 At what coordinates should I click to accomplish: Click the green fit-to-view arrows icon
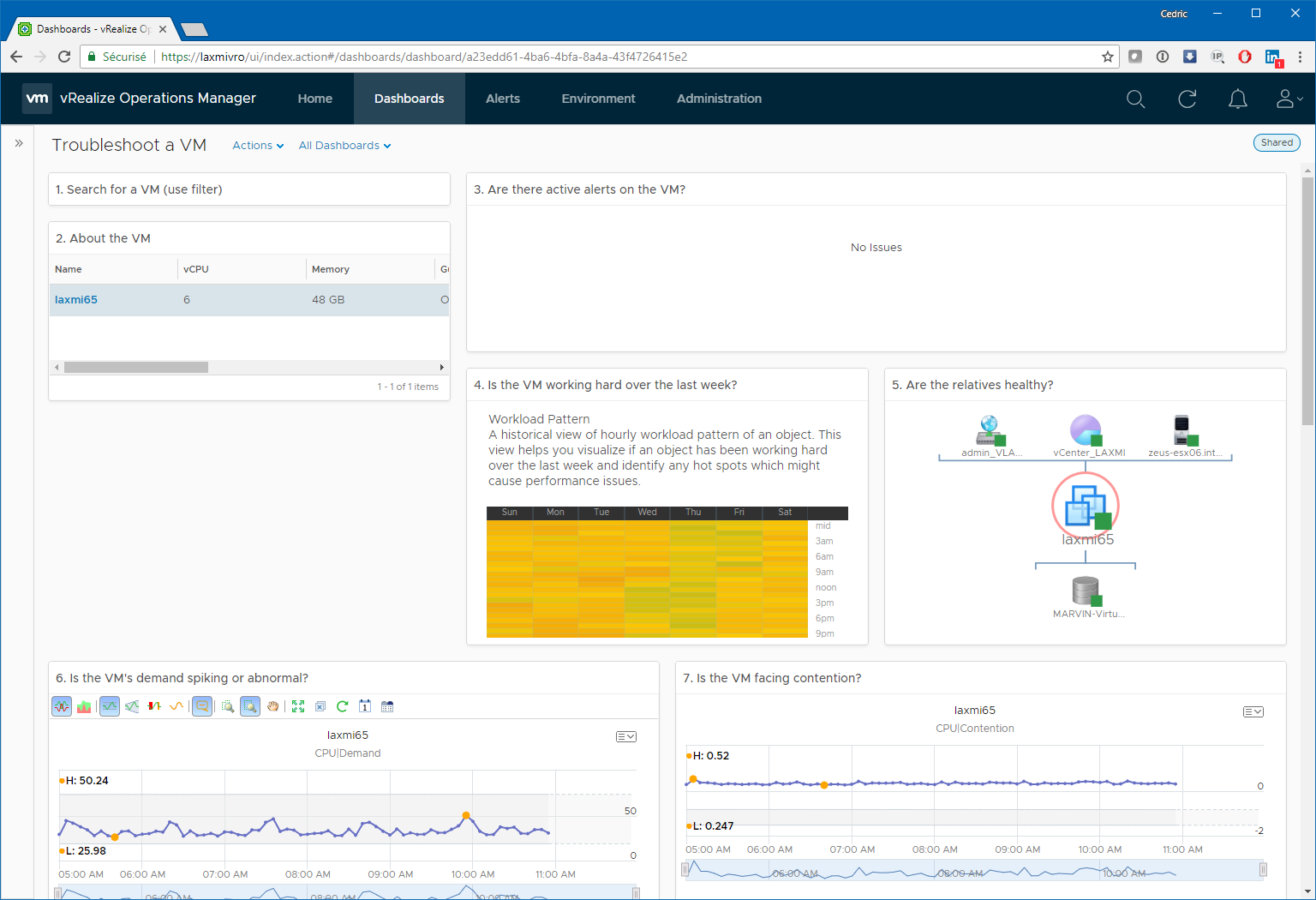click(x=298, y=706)
